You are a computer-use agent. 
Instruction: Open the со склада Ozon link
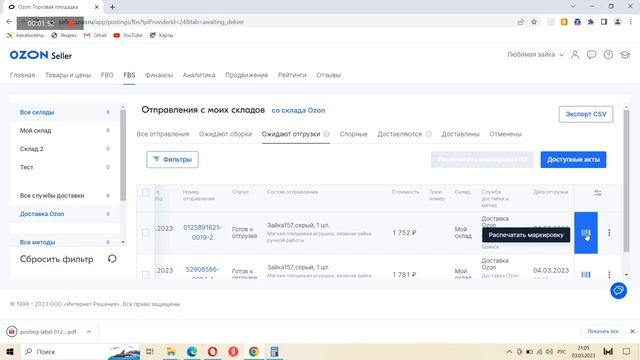(298, 110)
